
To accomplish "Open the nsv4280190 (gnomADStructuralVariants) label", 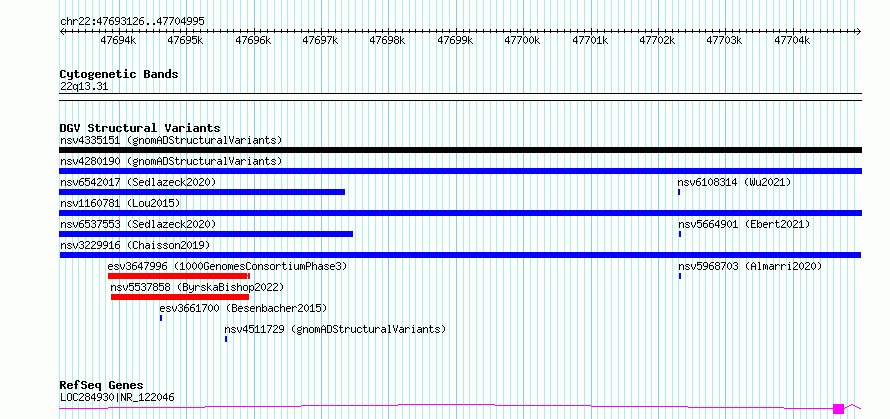I will [171, 161].
